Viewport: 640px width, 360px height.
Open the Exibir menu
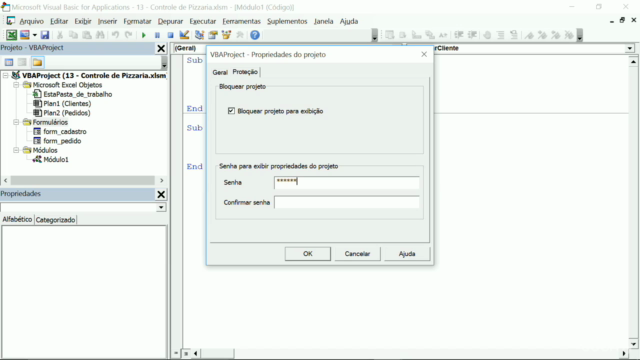tap(83, 21)
